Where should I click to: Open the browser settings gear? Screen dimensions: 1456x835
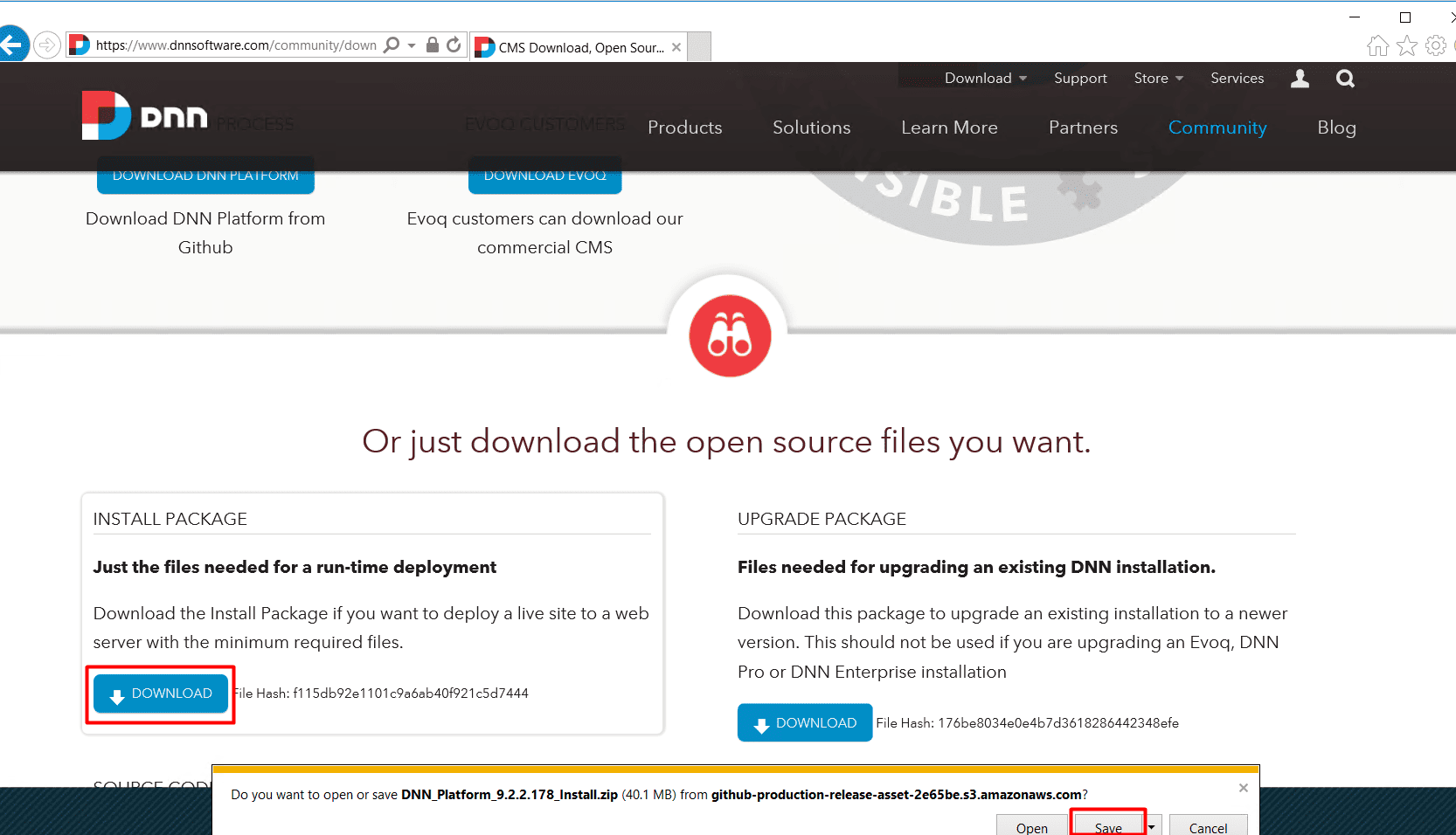point(1436,45)
